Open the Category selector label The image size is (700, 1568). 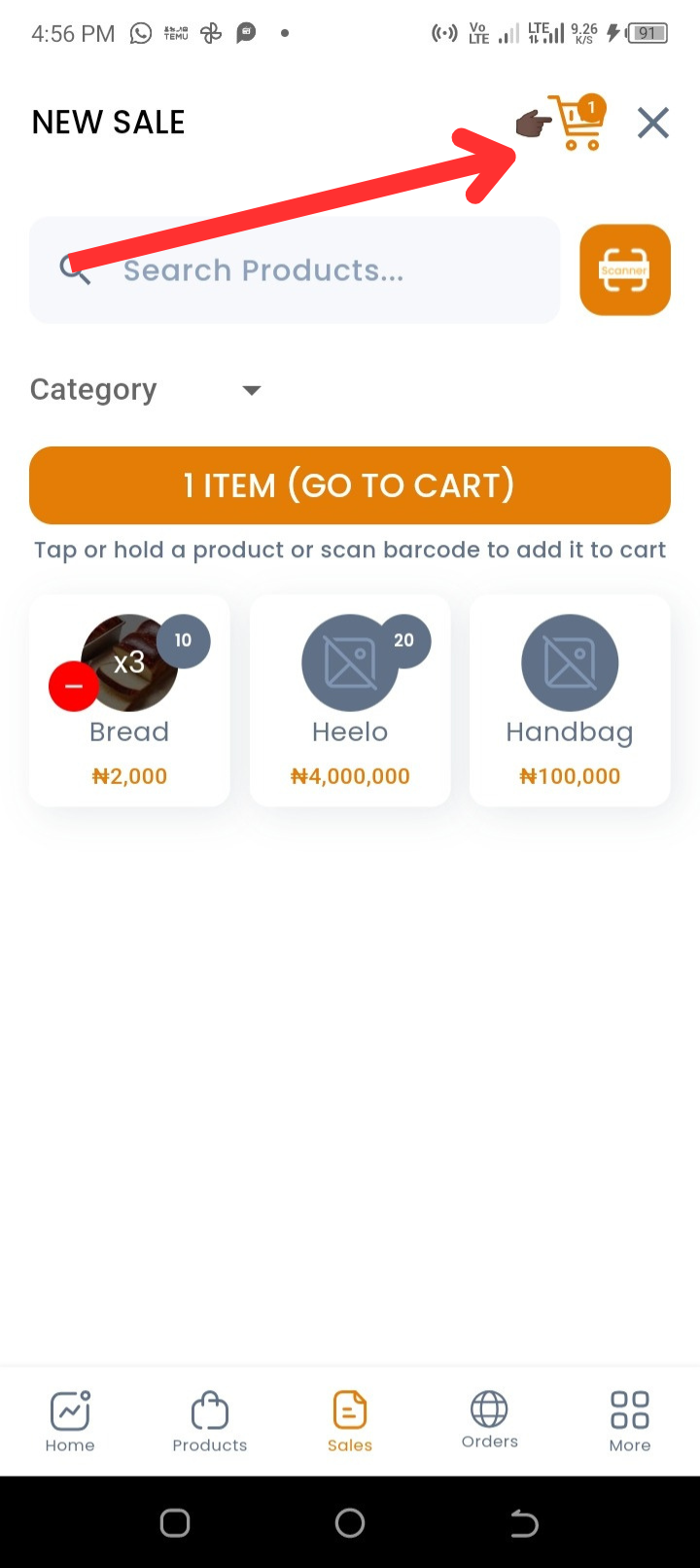pyautogui.click(x=93, y=390)
